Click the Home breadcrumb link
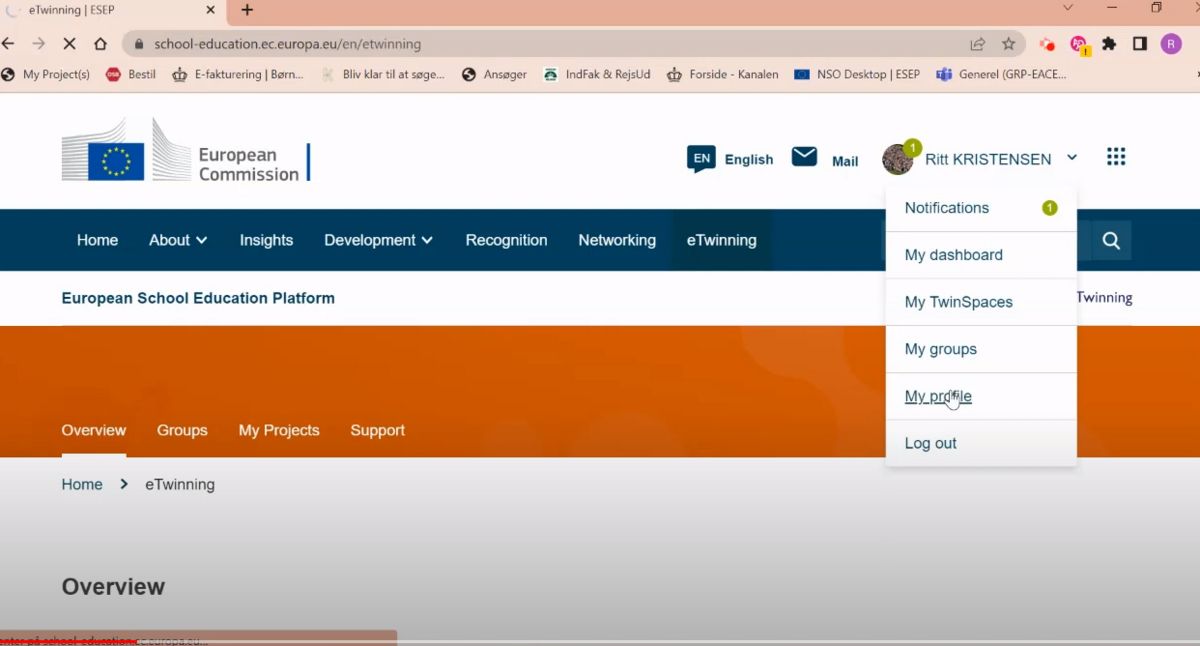 click(82, 484)
